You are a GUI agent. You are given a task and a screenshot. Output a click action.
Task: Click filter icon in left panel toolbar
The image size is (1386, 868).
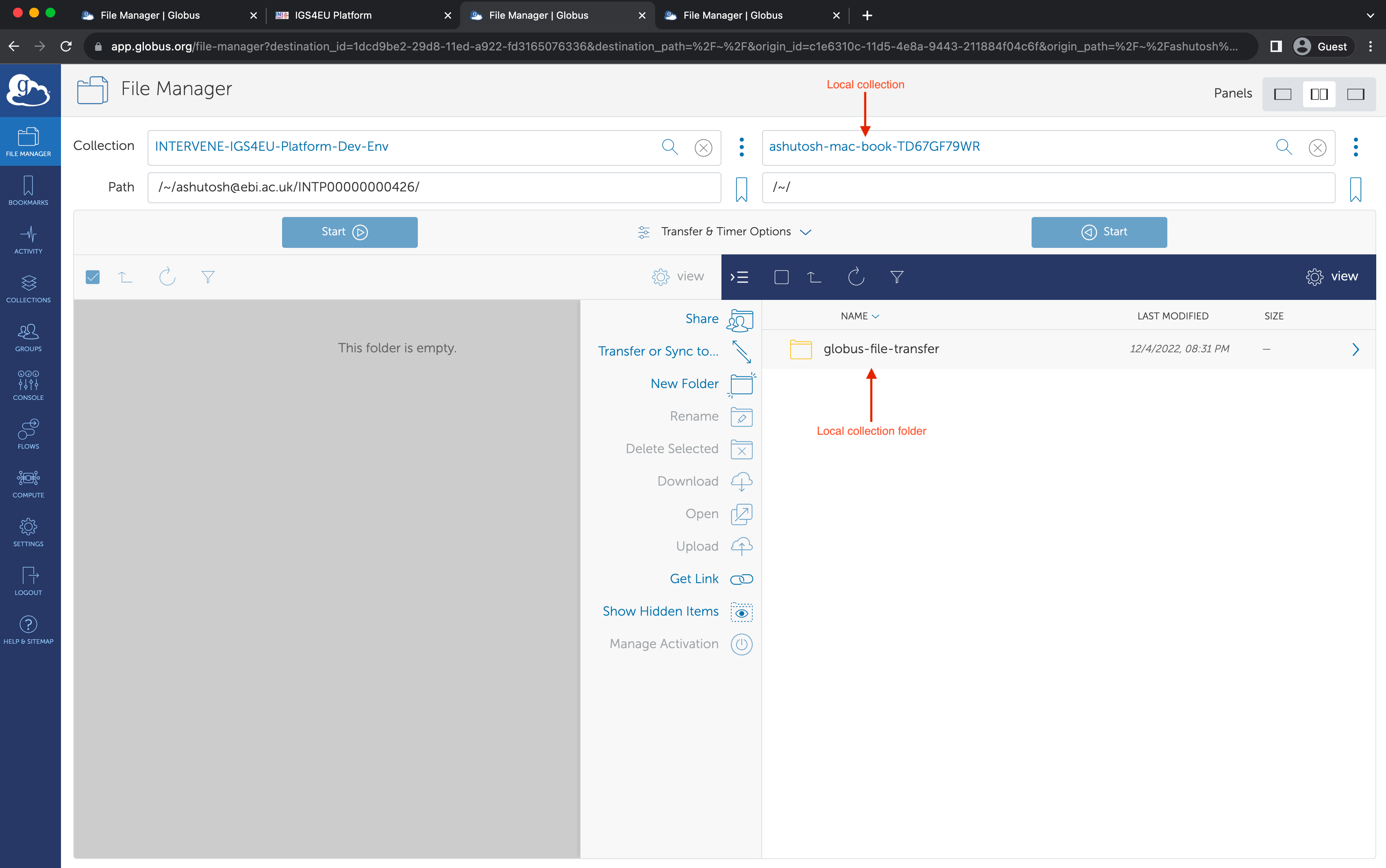pyautogui.click(x=208, y=277)
